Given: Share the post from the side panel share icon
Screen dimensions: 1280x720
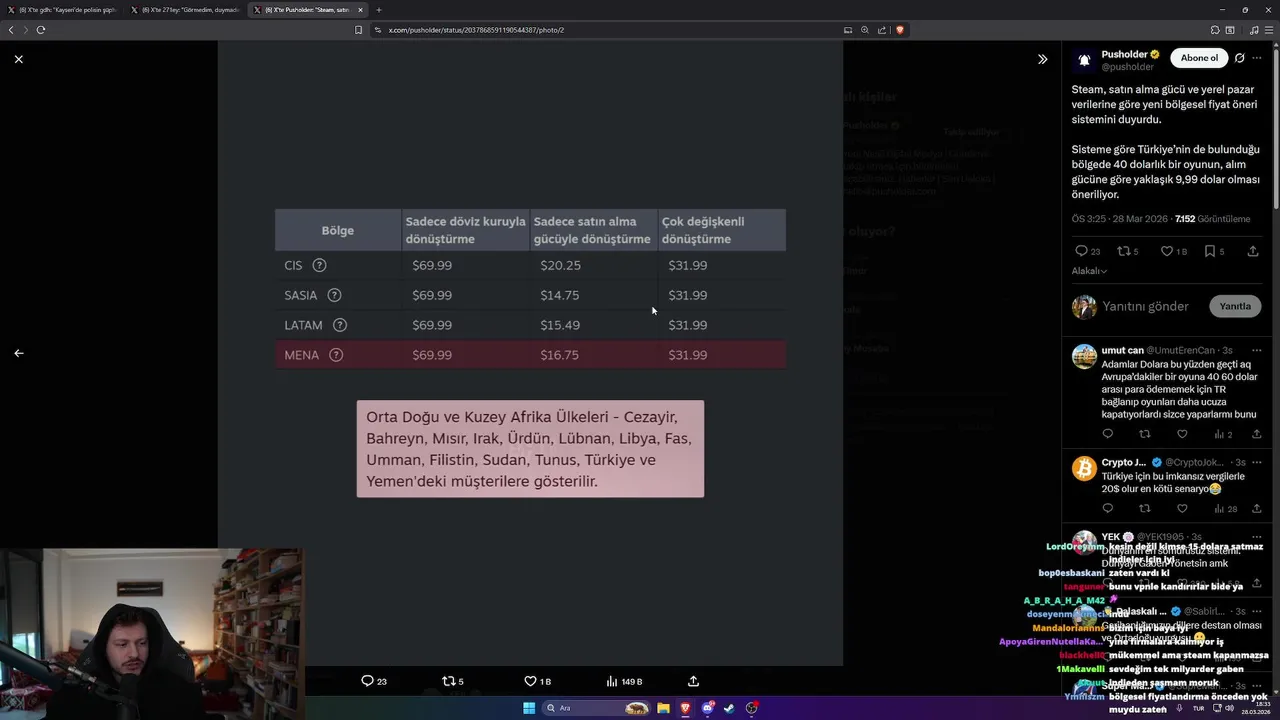Looking at the screenshot, I should click(x=1253, y=251).
